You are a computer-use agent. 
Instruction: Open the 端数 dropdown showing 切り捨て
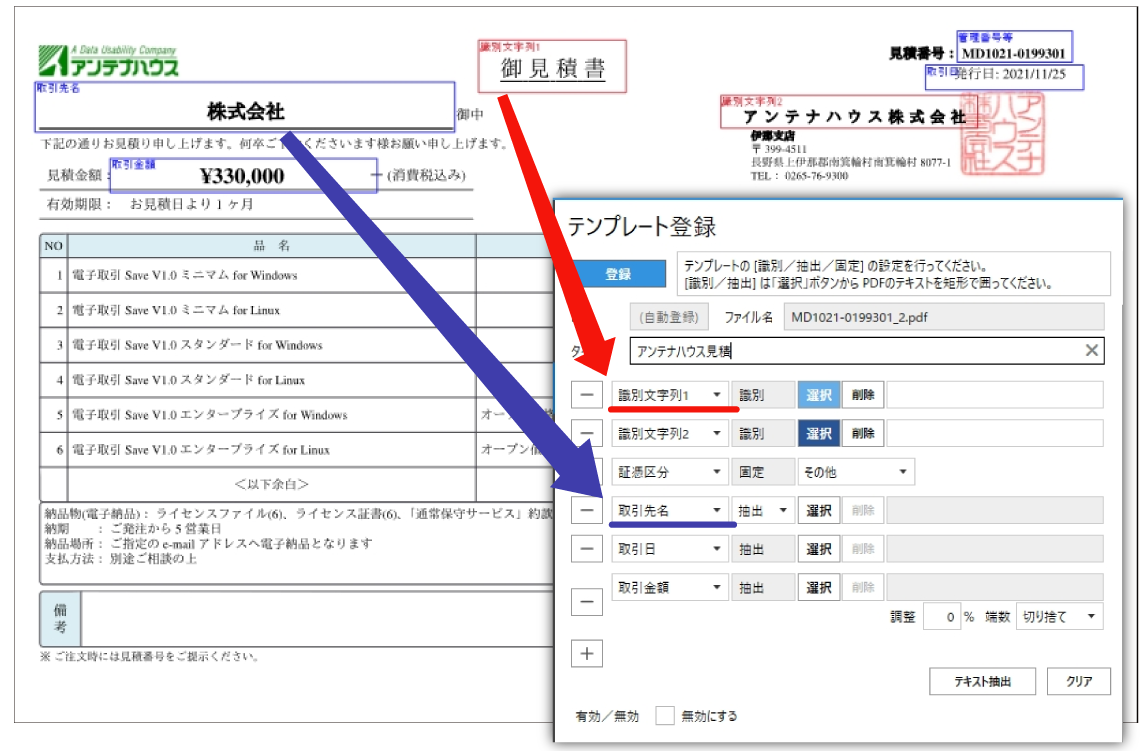click(x=1059, y=617)
